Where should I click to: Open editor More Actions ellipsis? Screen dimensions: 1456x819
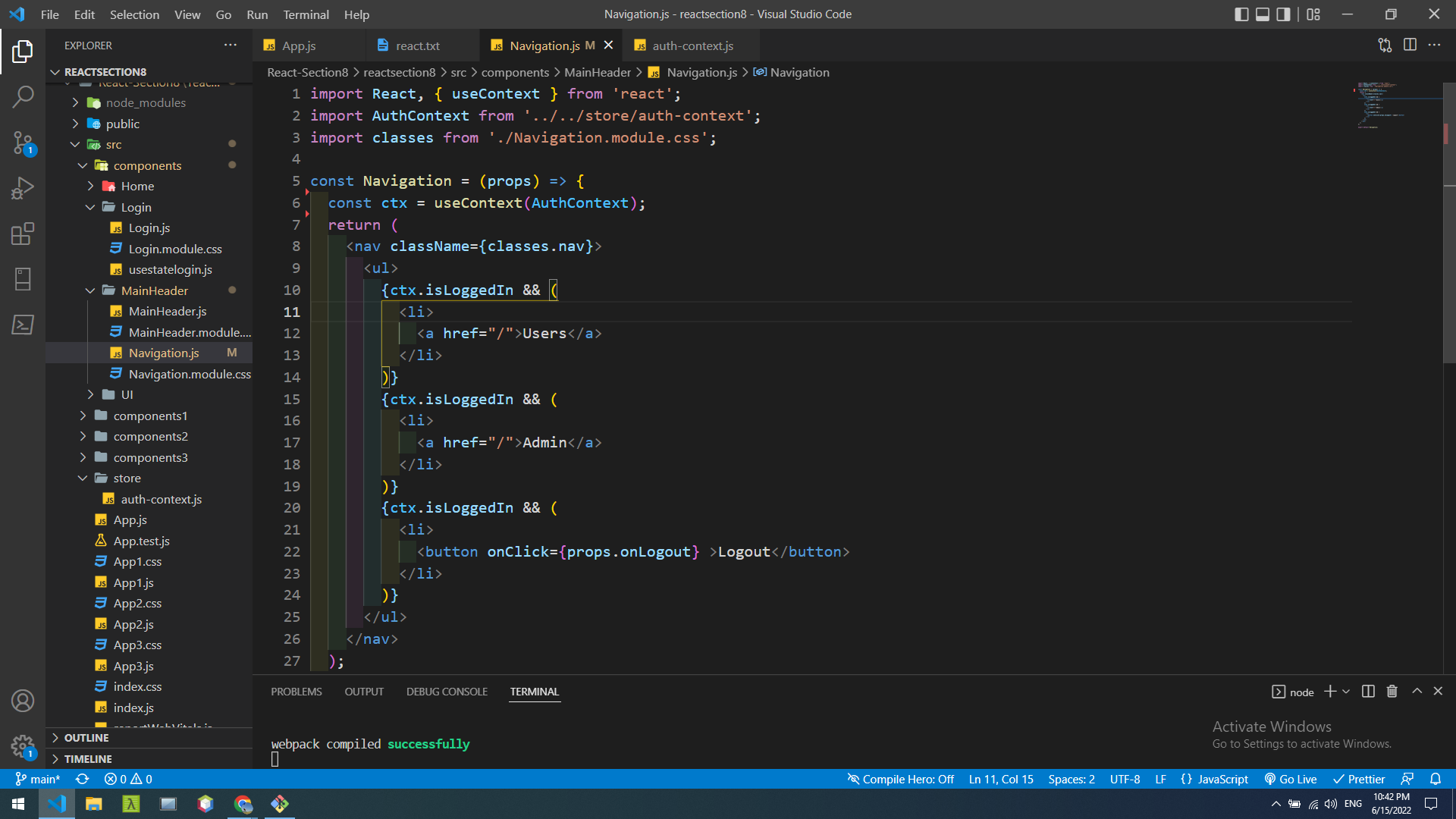pos(1434,45)
